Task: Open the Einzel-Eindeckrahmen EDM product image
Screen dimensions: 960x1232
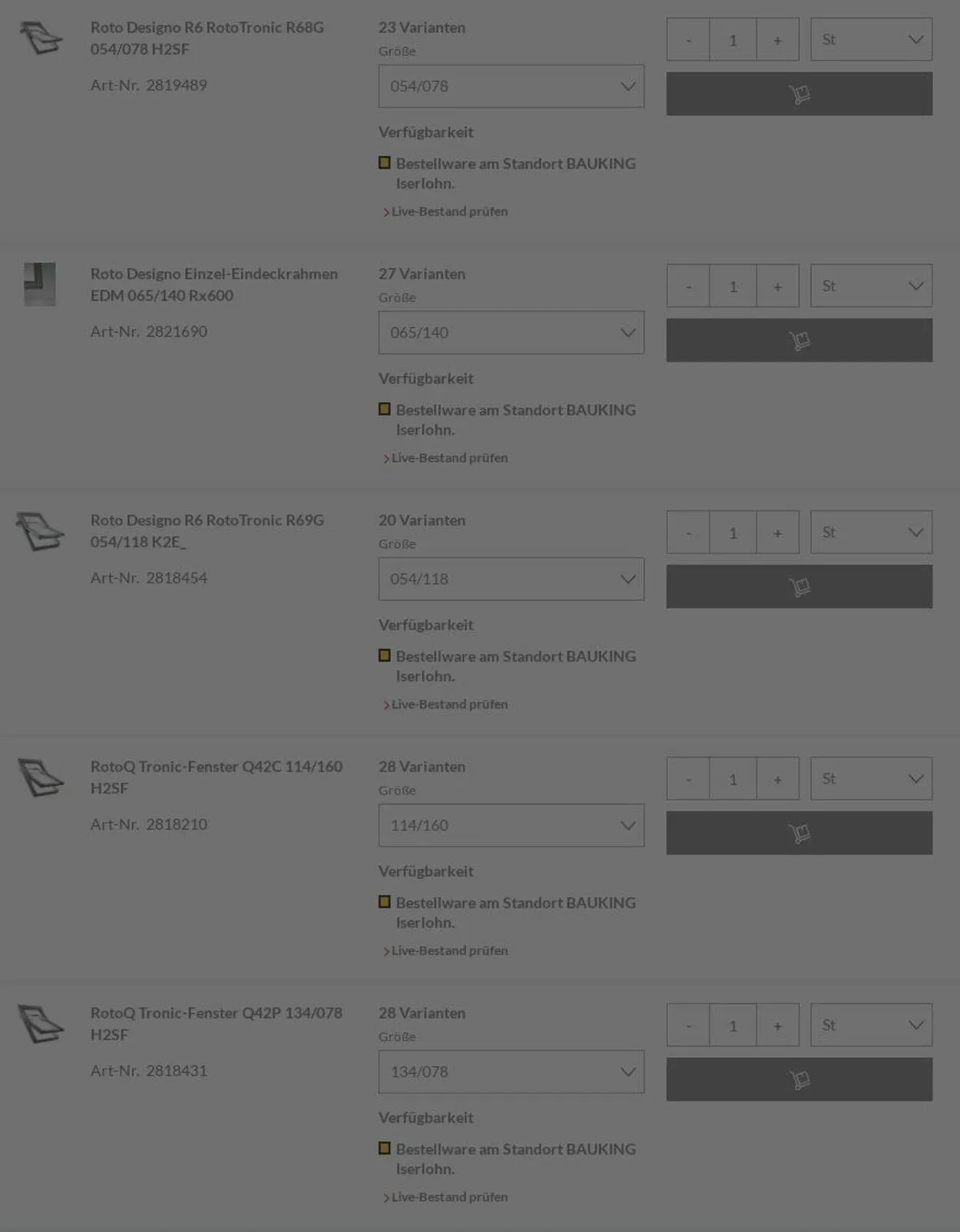Action: point(40,284)
